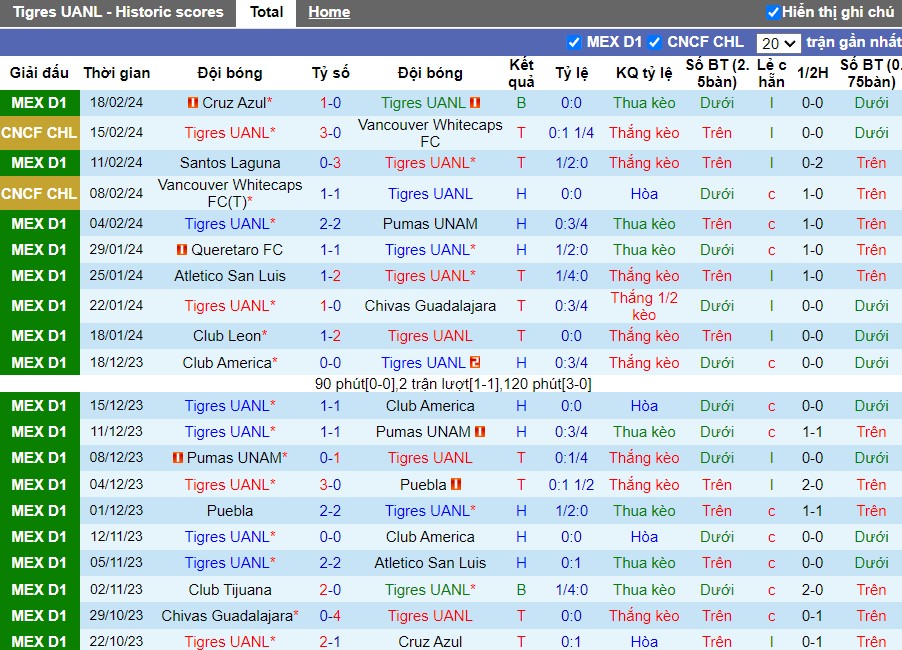Click the 1/2H column header
Screen dimensions: 902x650
812,73
